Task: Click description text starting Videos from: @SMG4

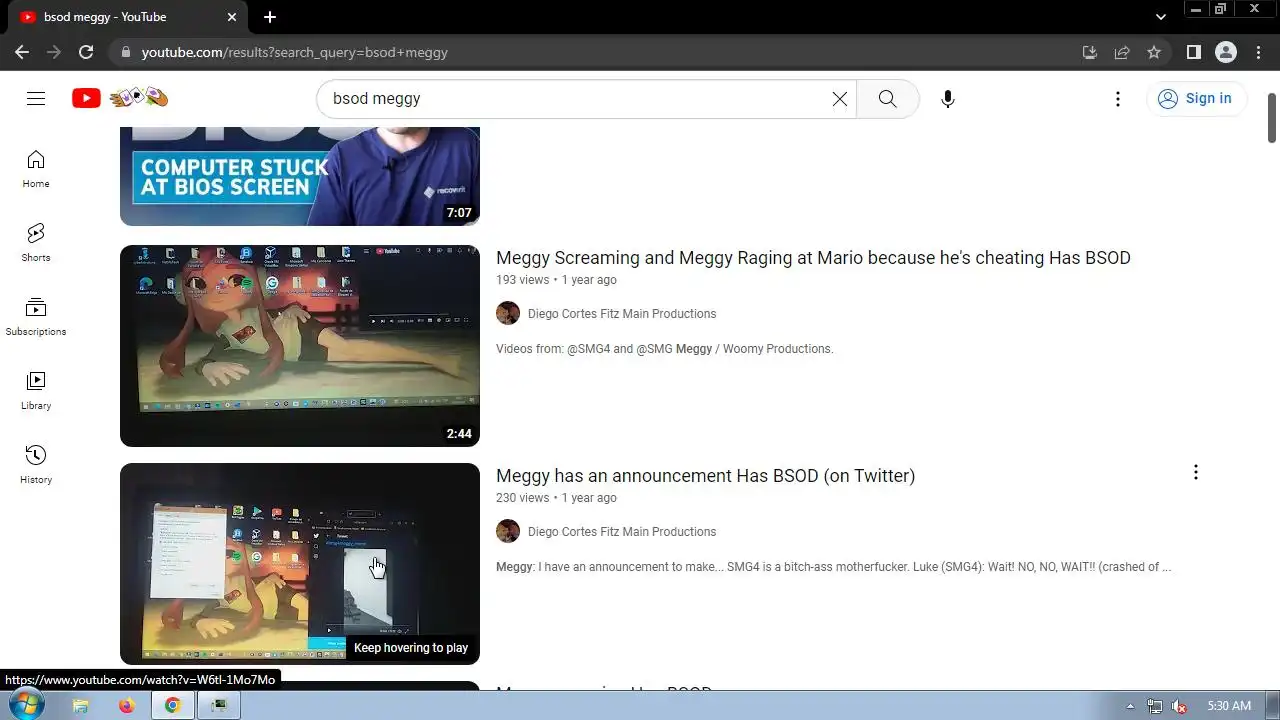Action: pos(664,349)
